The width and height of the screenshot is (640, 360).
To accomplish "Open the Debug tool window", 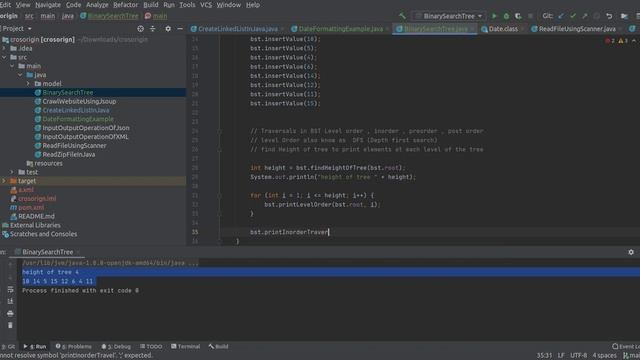I will click(116, 346).
